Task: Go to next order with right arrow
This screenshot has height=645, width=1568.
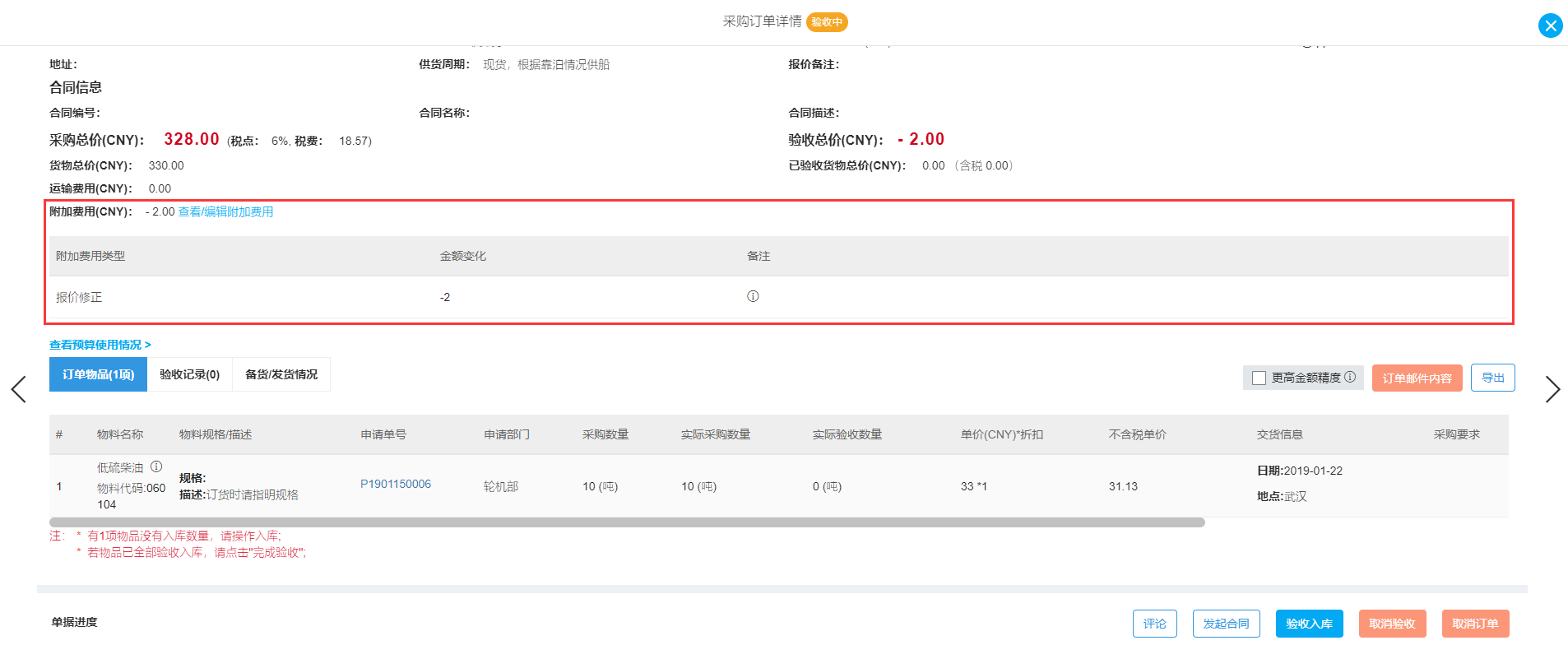Action: 1552,389
